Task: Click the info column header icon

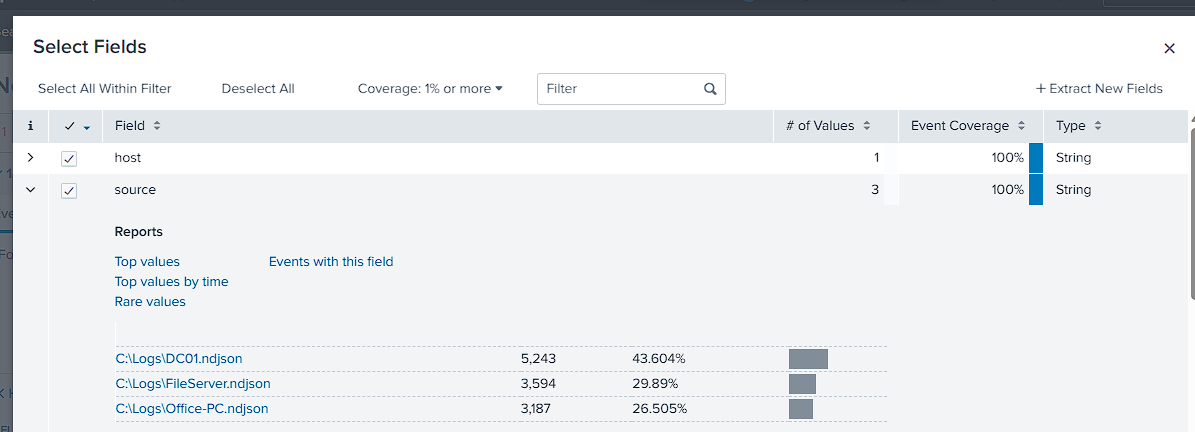Action: pyautogui.click(x=30, y=126)
